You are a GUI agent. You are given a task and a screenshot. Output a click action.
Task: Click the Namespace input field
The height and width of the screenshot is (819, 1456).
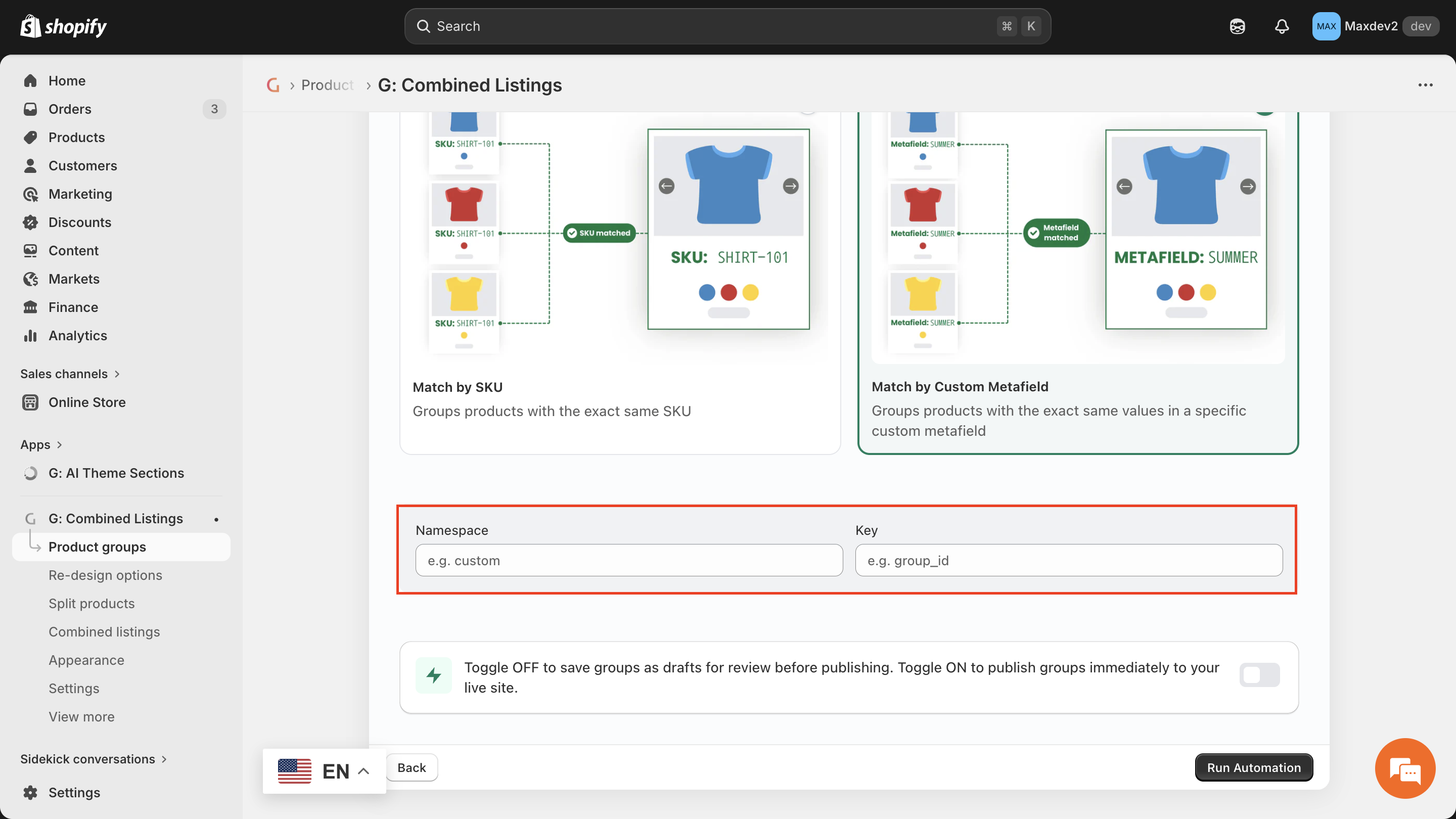click(628, 560)
